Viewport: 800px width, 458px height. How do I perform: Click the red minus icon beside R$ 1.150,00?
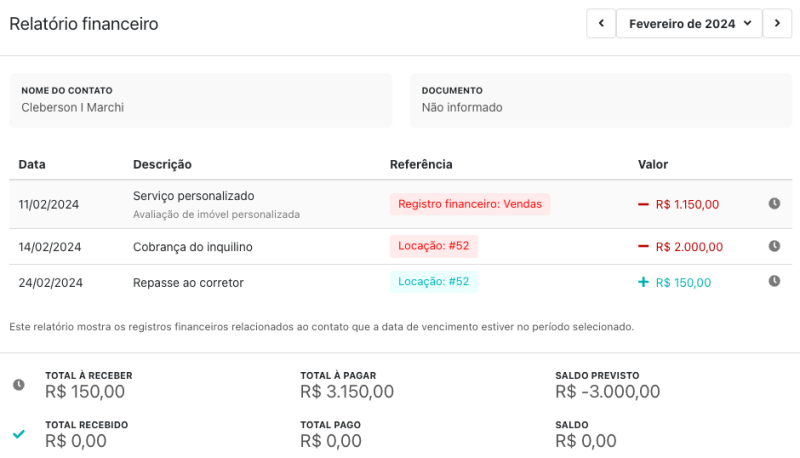[x=644, y=204]
